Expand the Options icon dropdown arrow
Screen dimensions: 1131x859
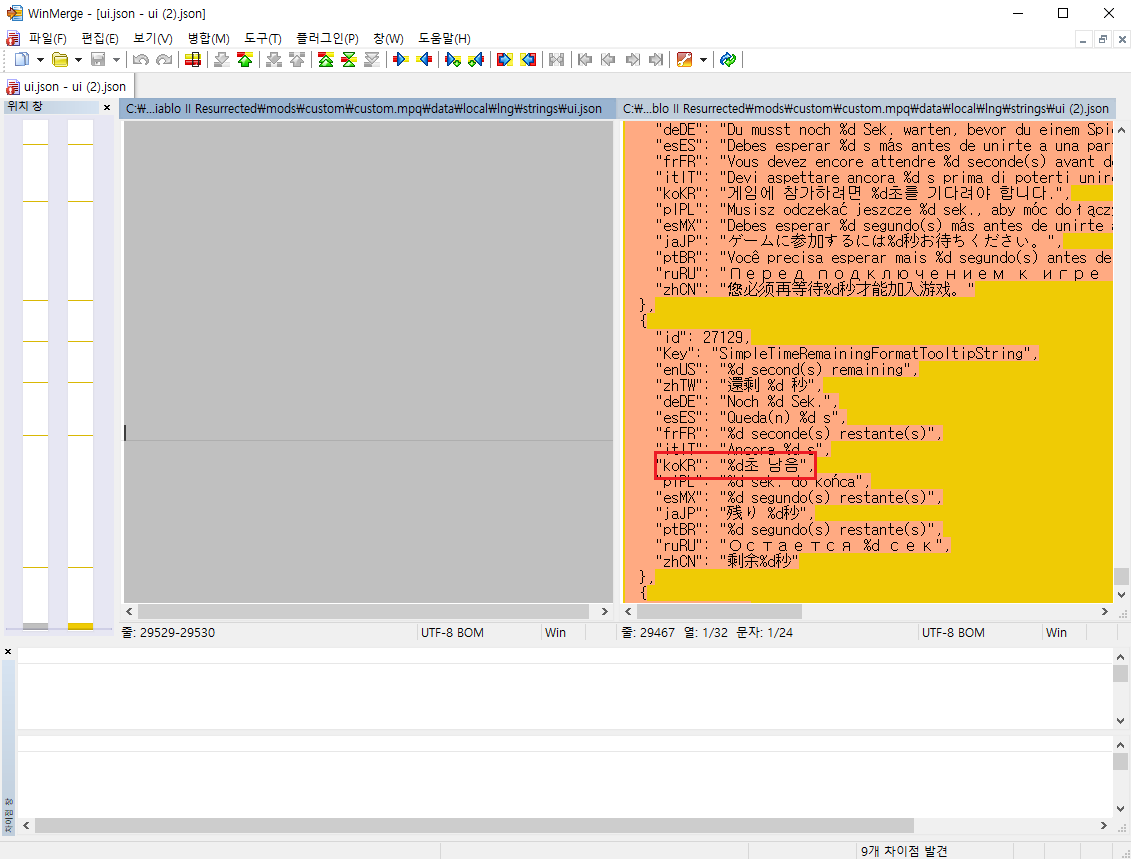pos(703,60)
